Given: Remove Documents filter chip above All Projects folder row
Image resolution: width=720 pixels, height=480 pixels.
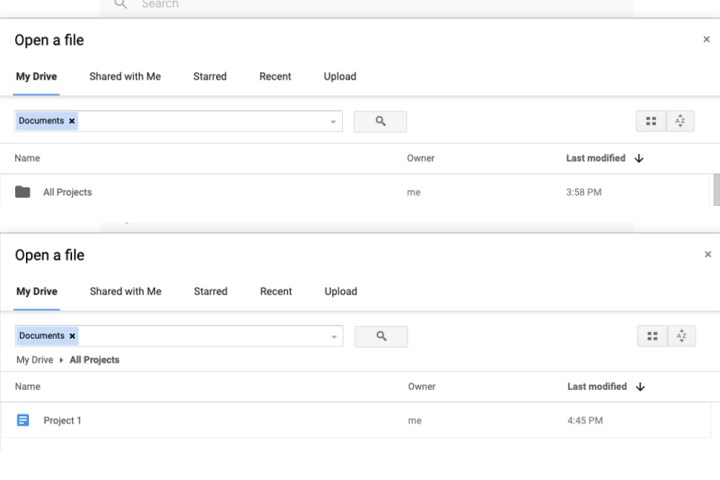Looking at the screenshot, I should (72, 121).
